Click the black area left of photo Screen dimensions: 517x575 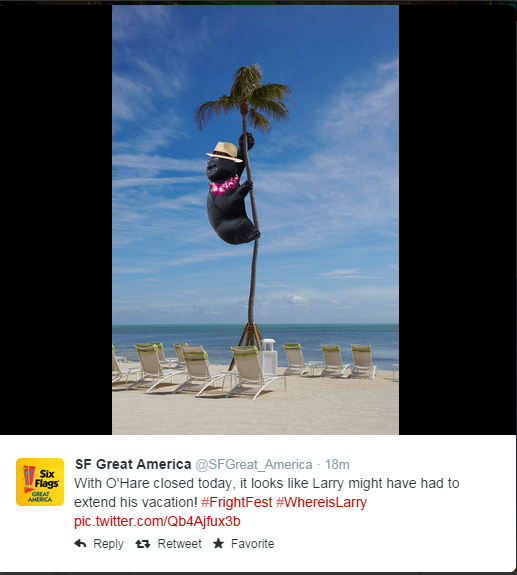click(x=56, y=220)
